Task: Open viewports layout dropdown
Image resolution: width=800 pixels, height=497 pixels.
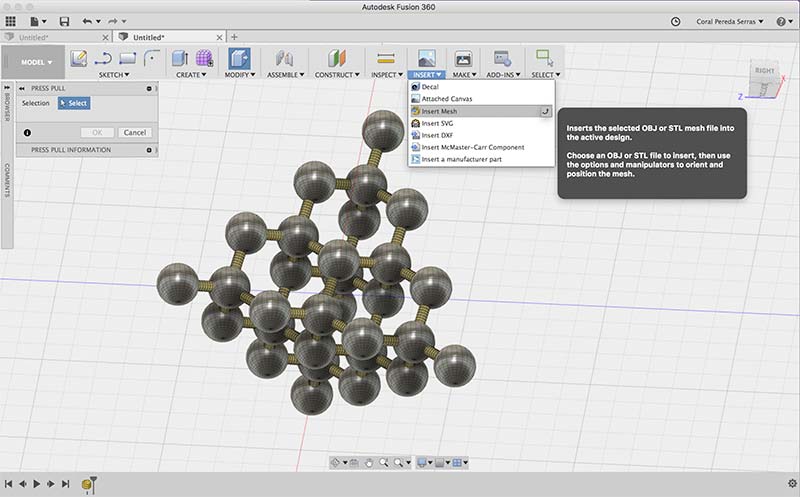Action: pyautogui.click(x=460, y=463)
